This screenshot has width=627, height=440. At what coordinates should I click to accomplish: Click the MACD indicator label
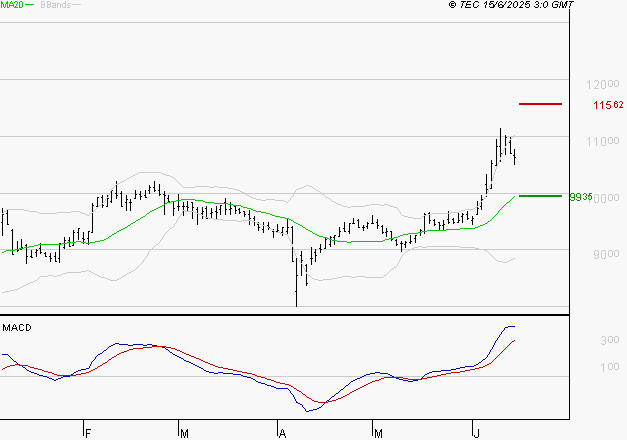coord(17,328)
